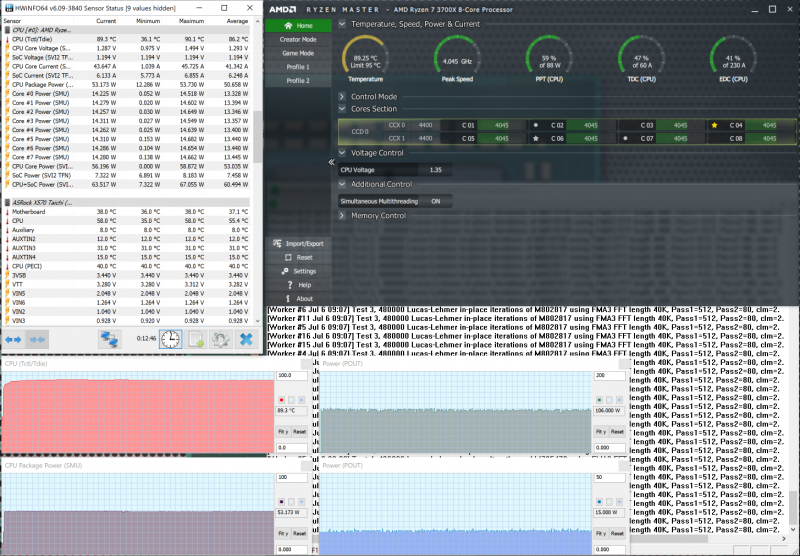
Task: Open Ryzen Master Settings
Action: (x=298, y=271)
